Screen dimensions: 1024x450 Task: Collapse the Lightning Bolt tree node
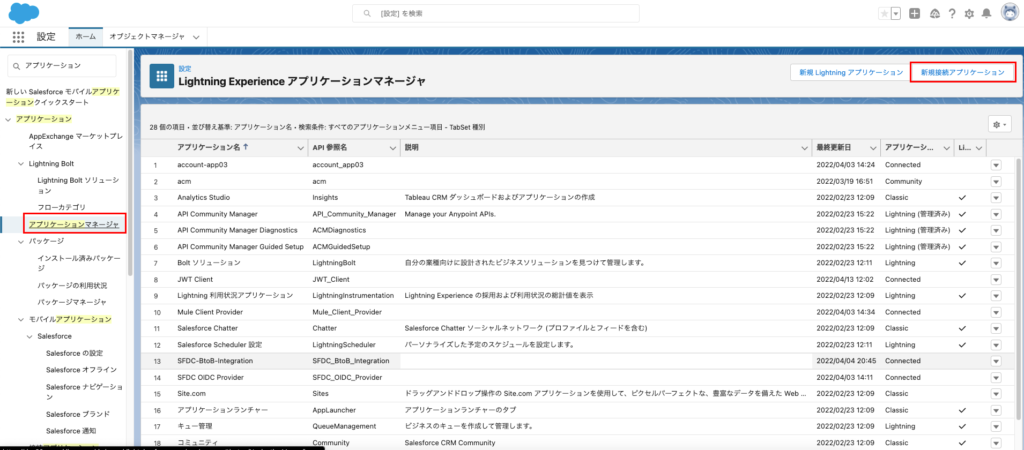20,162
